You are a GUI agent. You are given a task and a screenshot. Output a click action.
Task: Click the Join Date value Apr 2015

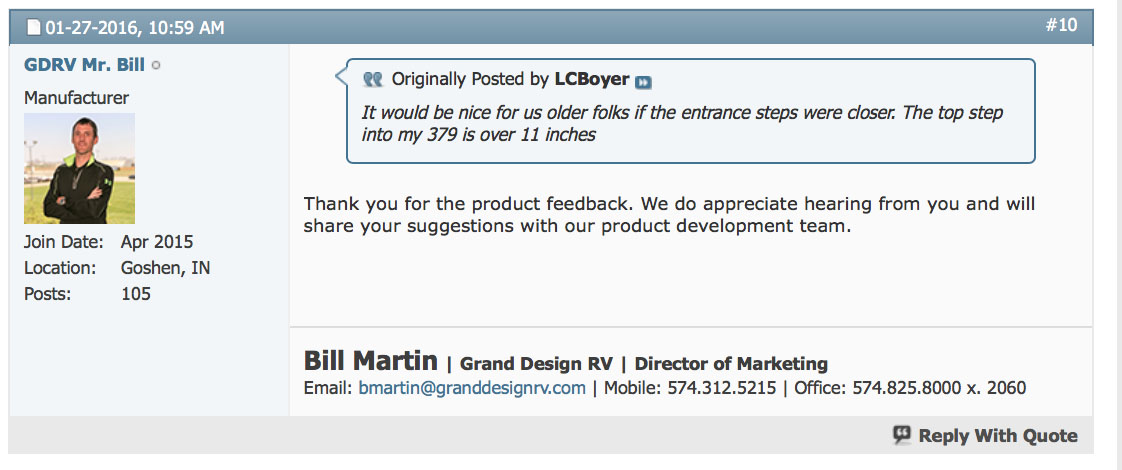[157, 242]
